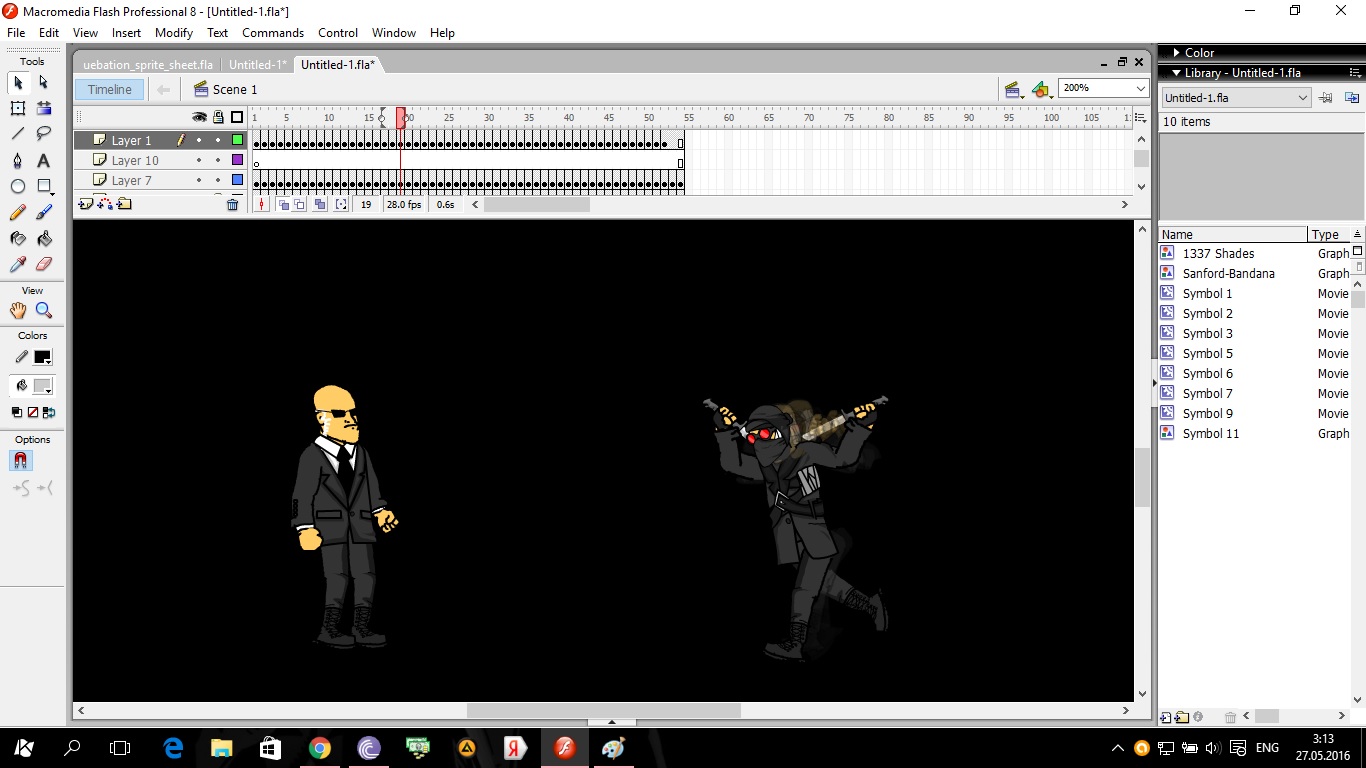
Task: Toggle lock on Layer 1
Action: (218, 141)
